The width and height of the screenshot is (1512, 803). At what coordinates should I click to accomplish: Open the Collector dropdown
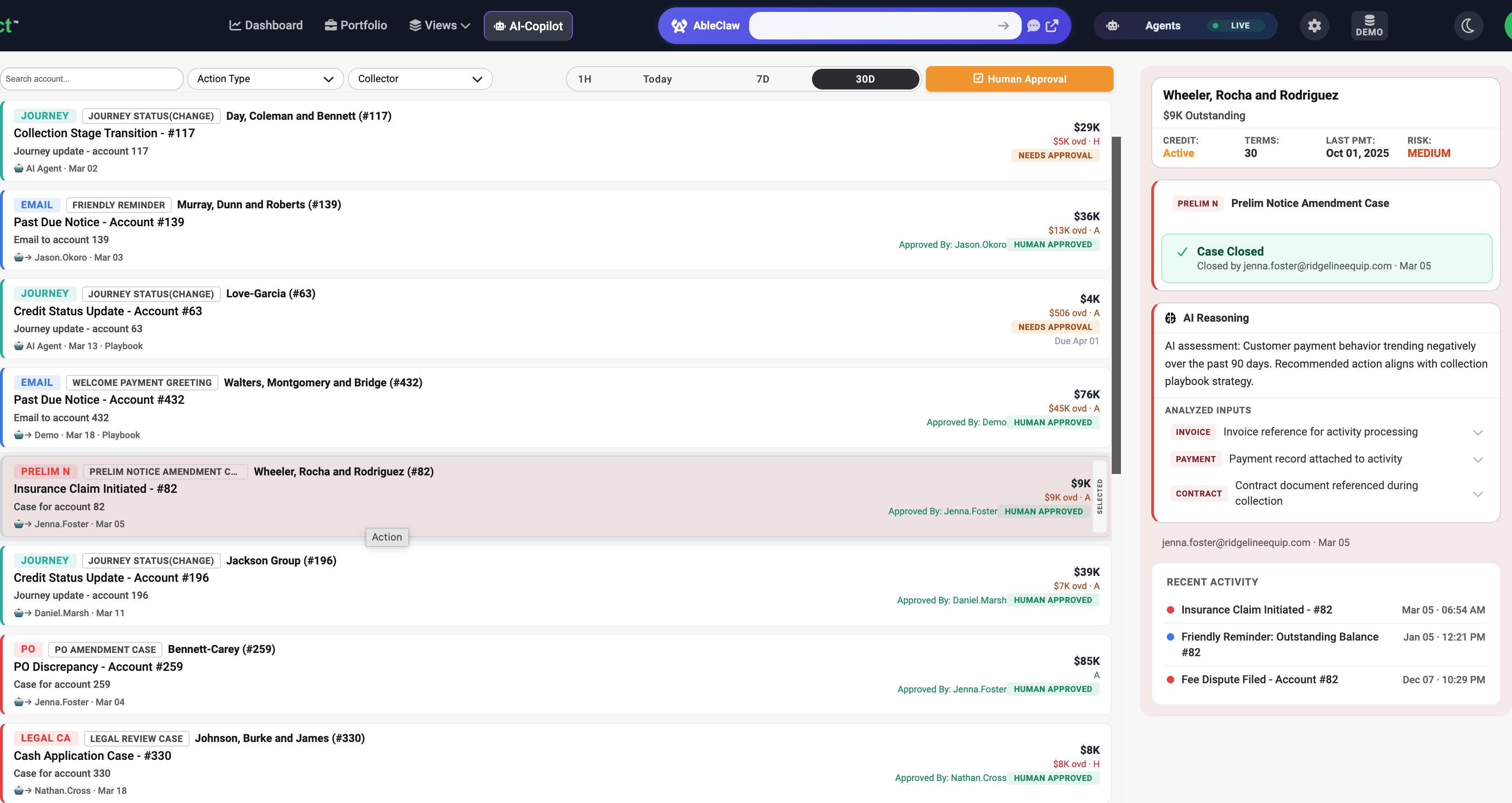(x=420, y=78)
